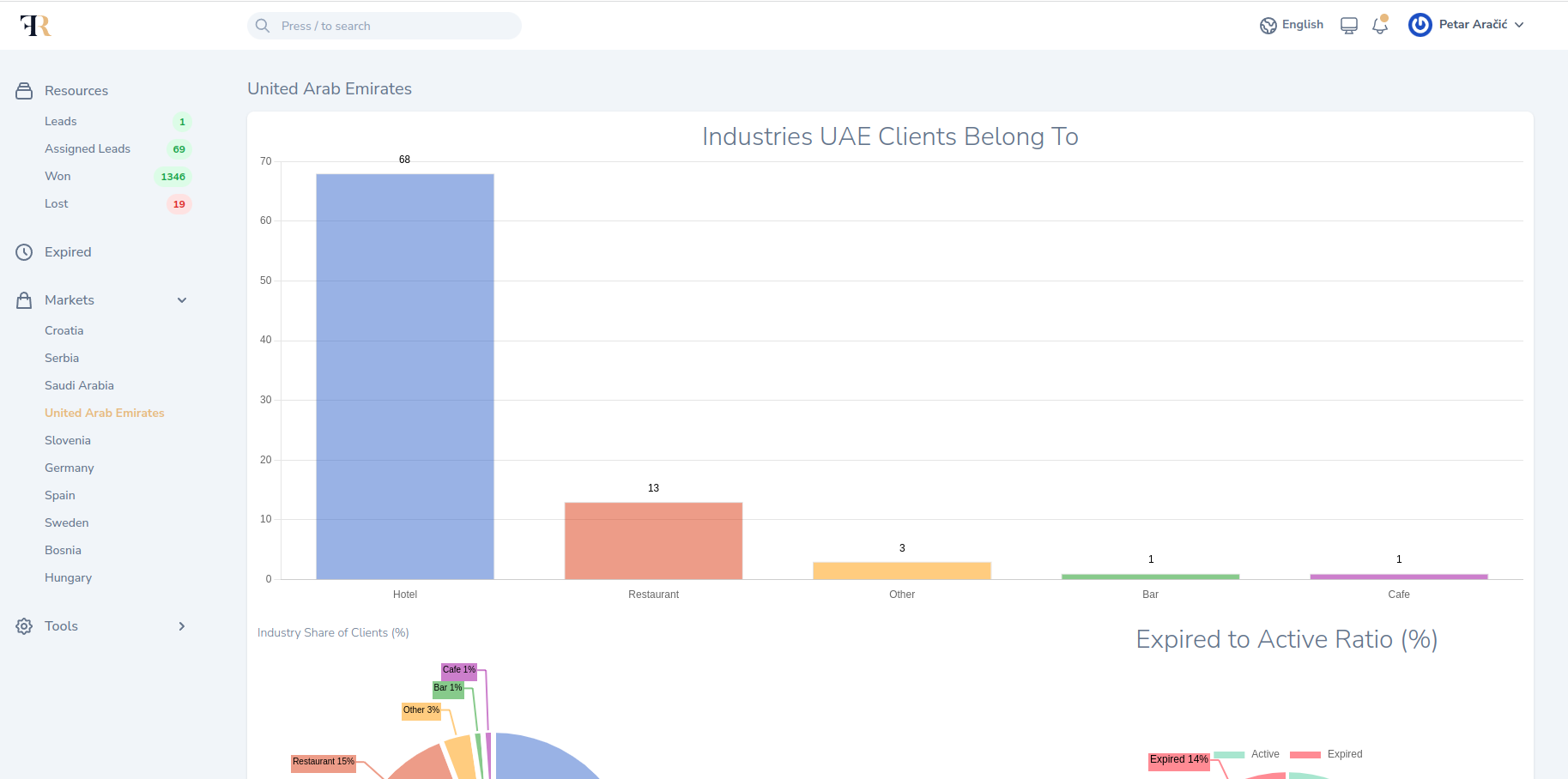Open the notifications bell
This screenshot has width=1568, height=779.
[x=1380, y=25]
